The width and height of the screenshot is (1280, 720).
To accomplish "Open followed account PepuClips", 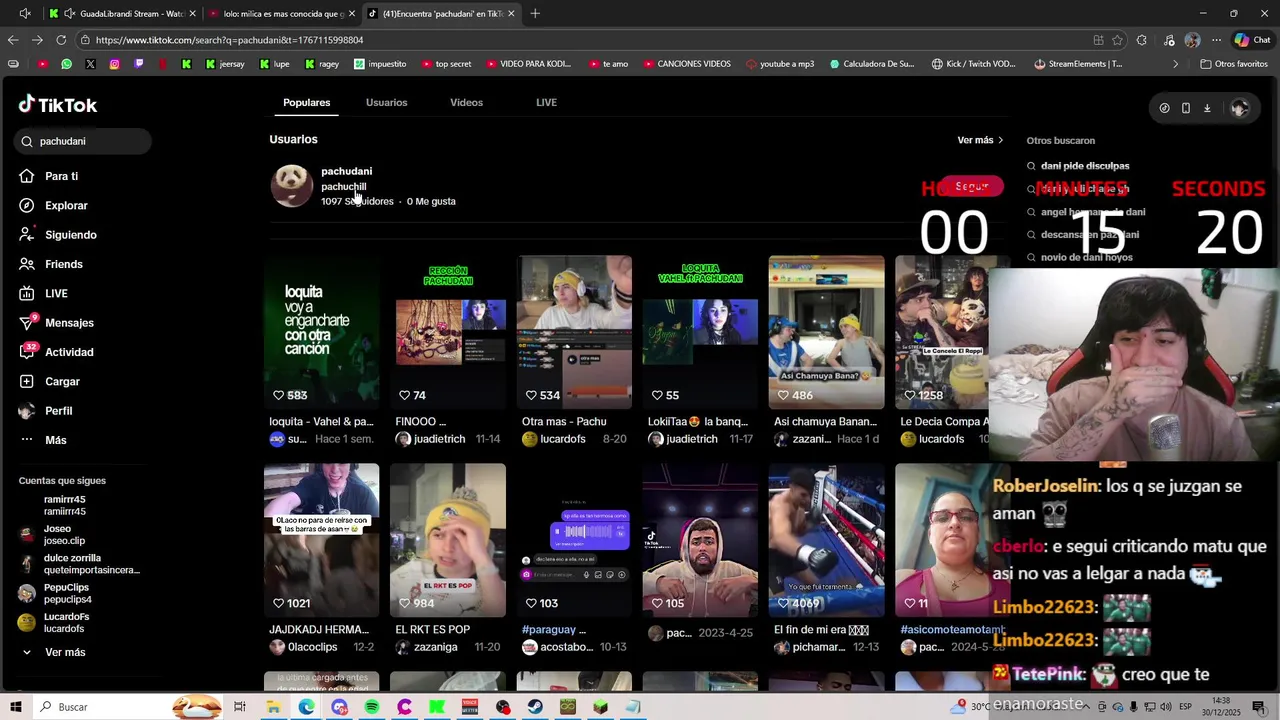I will (x=67, y=593).
